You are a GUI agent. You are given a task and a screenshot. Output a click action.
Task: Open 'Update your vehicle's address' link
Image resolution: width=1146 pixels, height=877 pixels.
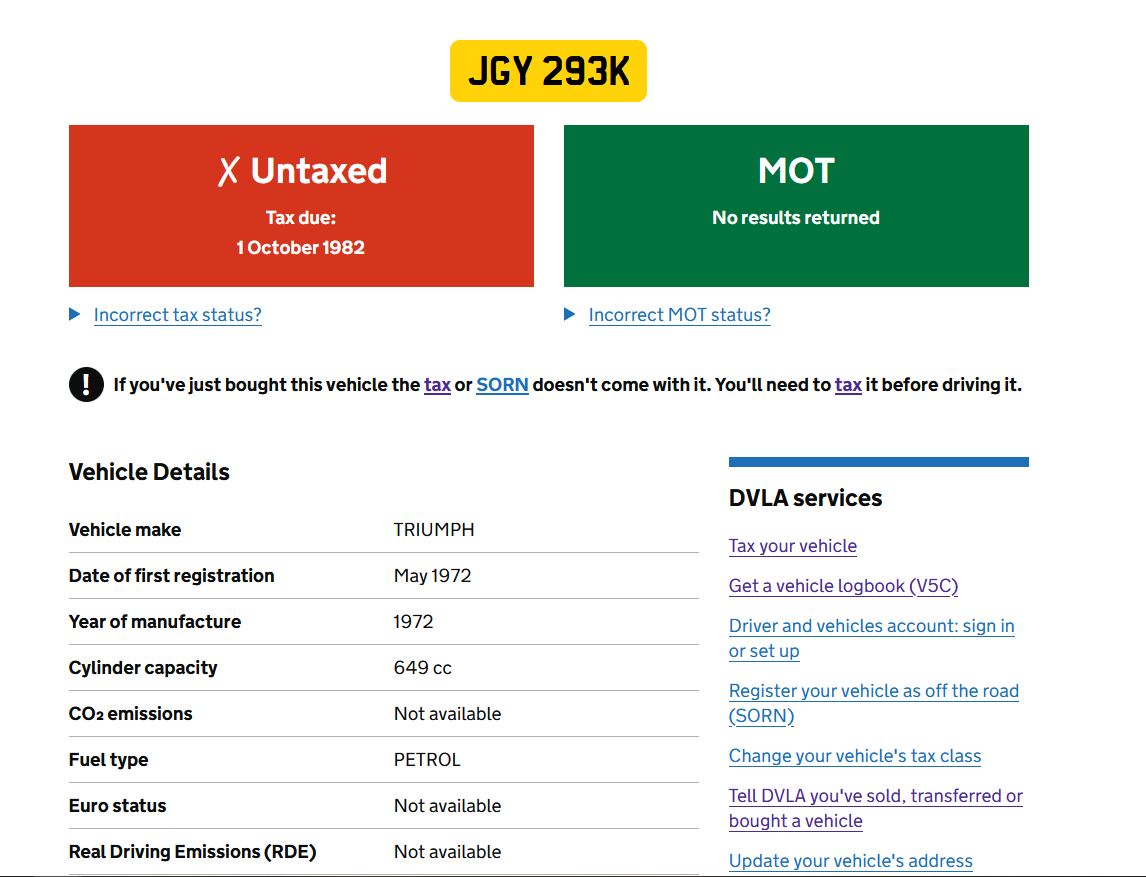coord(850,862)
